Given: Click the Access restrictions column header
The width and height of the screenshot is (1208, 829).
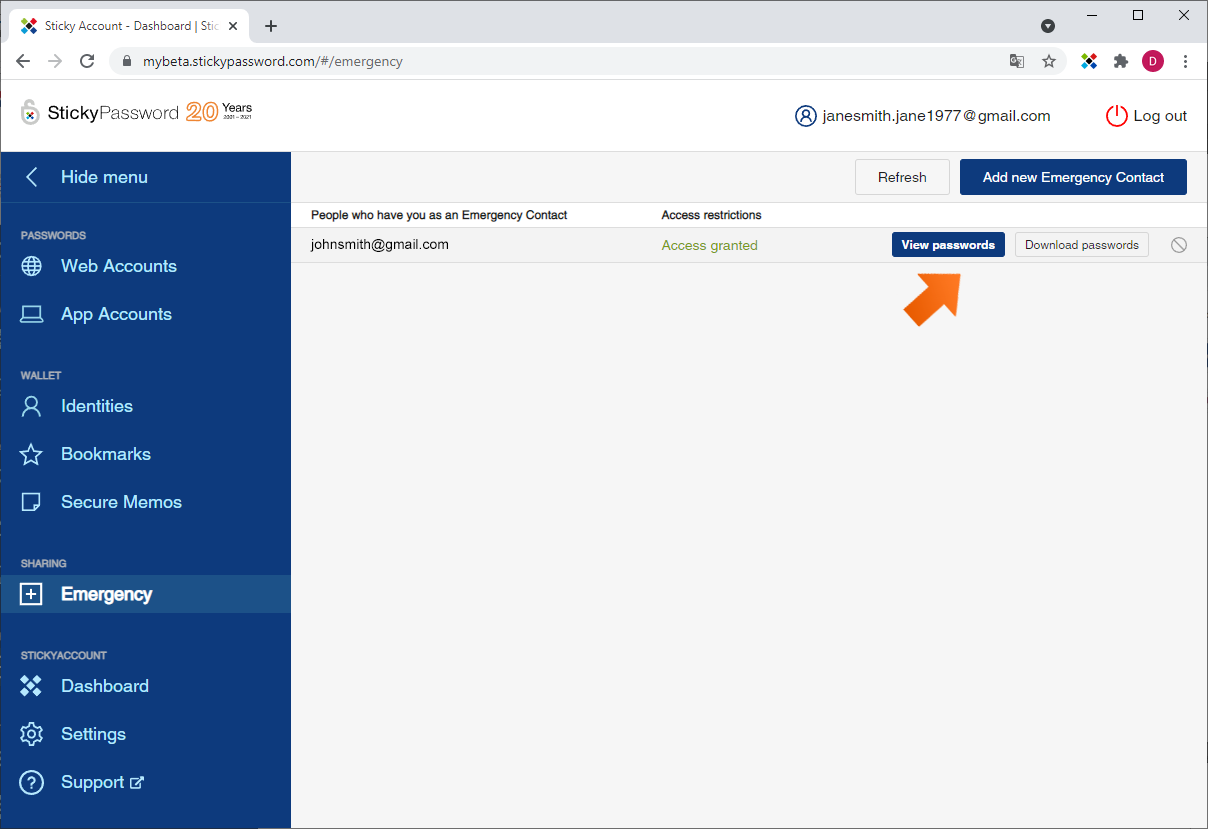Looking at the screenshot, I should pyautogui.click(x=712, y=215).
